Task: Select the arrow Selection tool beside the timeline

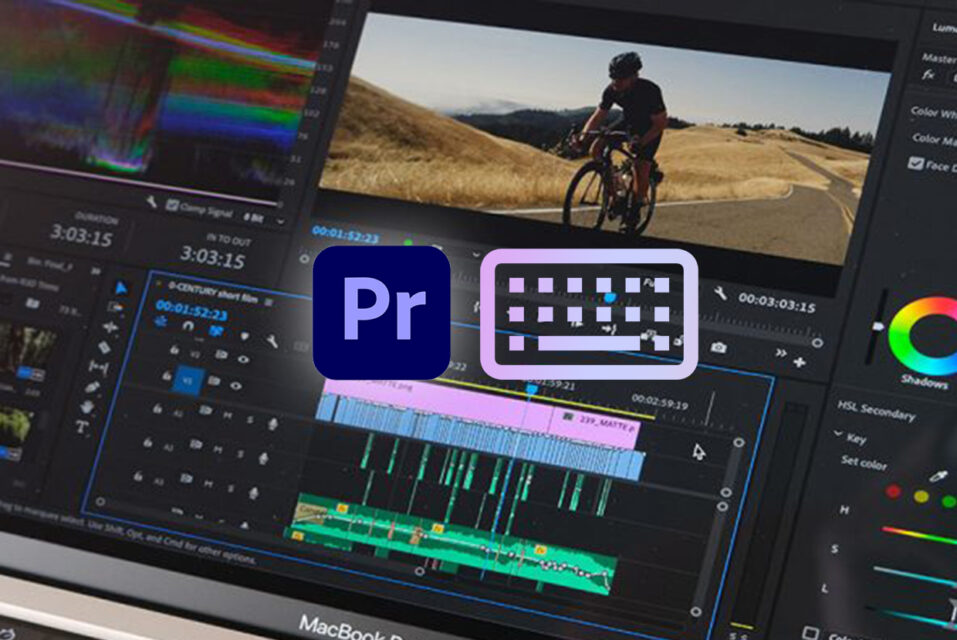Action: click(x=121, y=287)
